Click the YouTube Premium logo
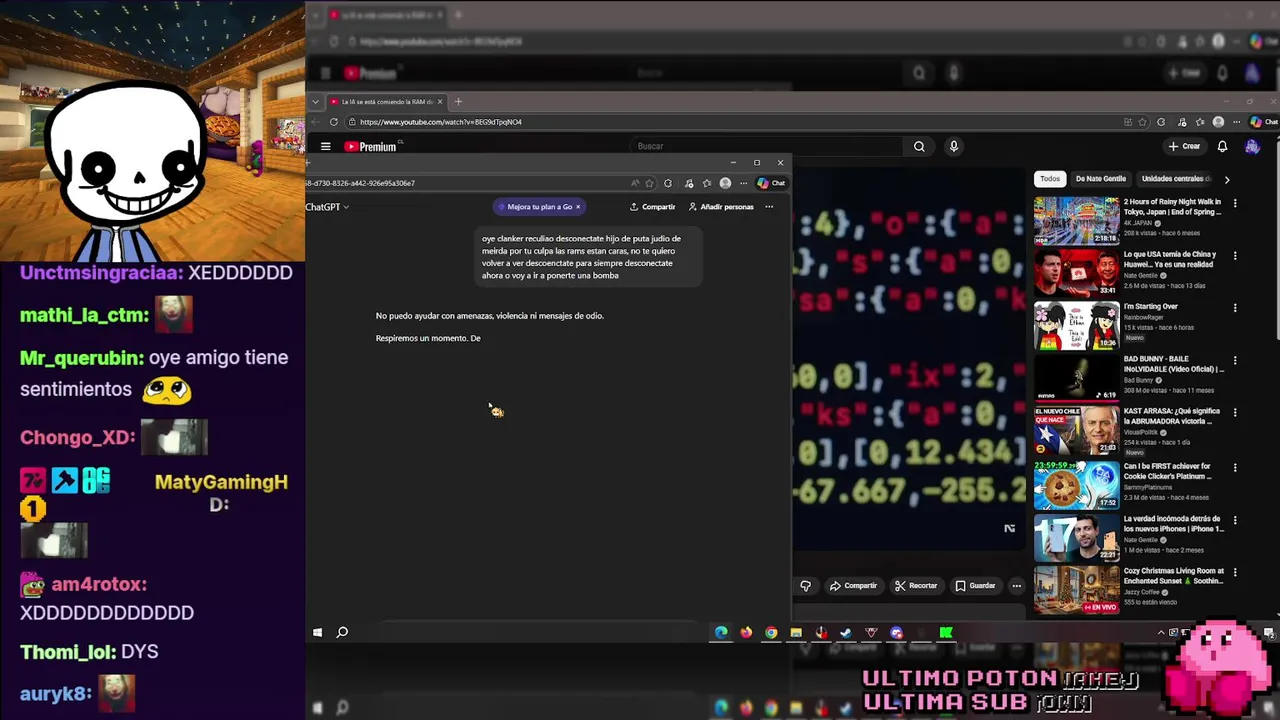The image size is (1280, 720). (x=371, y=146)
